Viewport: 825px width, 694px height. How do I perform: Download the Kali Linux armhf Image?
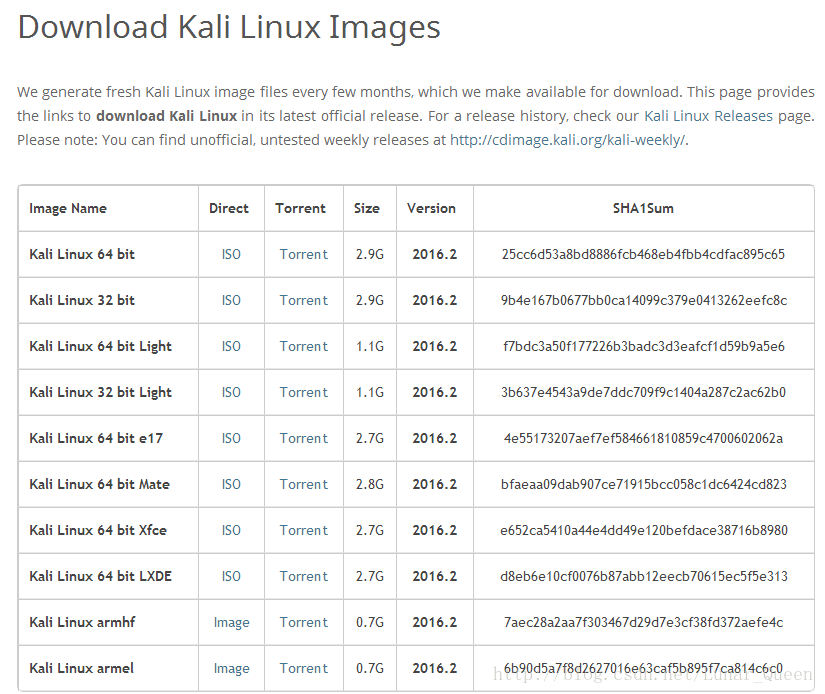pos(232,622)
